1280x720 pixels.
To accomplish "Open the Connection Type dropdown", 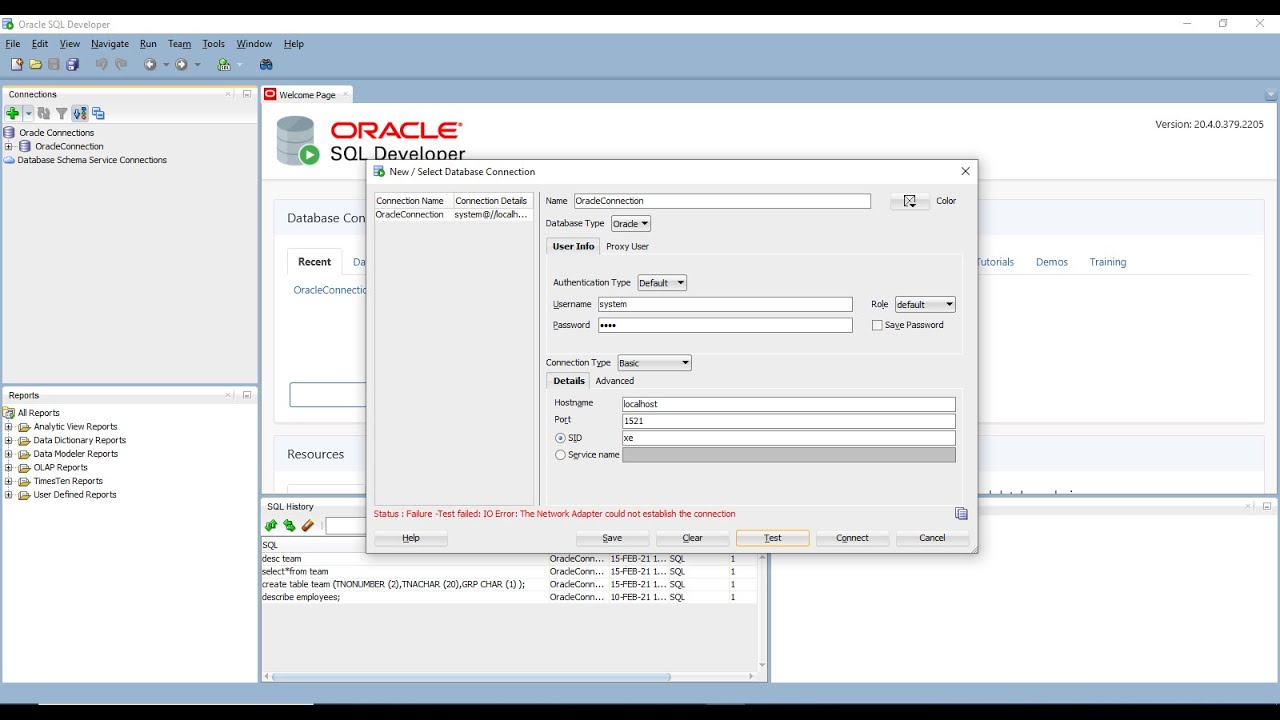I will (654, 363).
